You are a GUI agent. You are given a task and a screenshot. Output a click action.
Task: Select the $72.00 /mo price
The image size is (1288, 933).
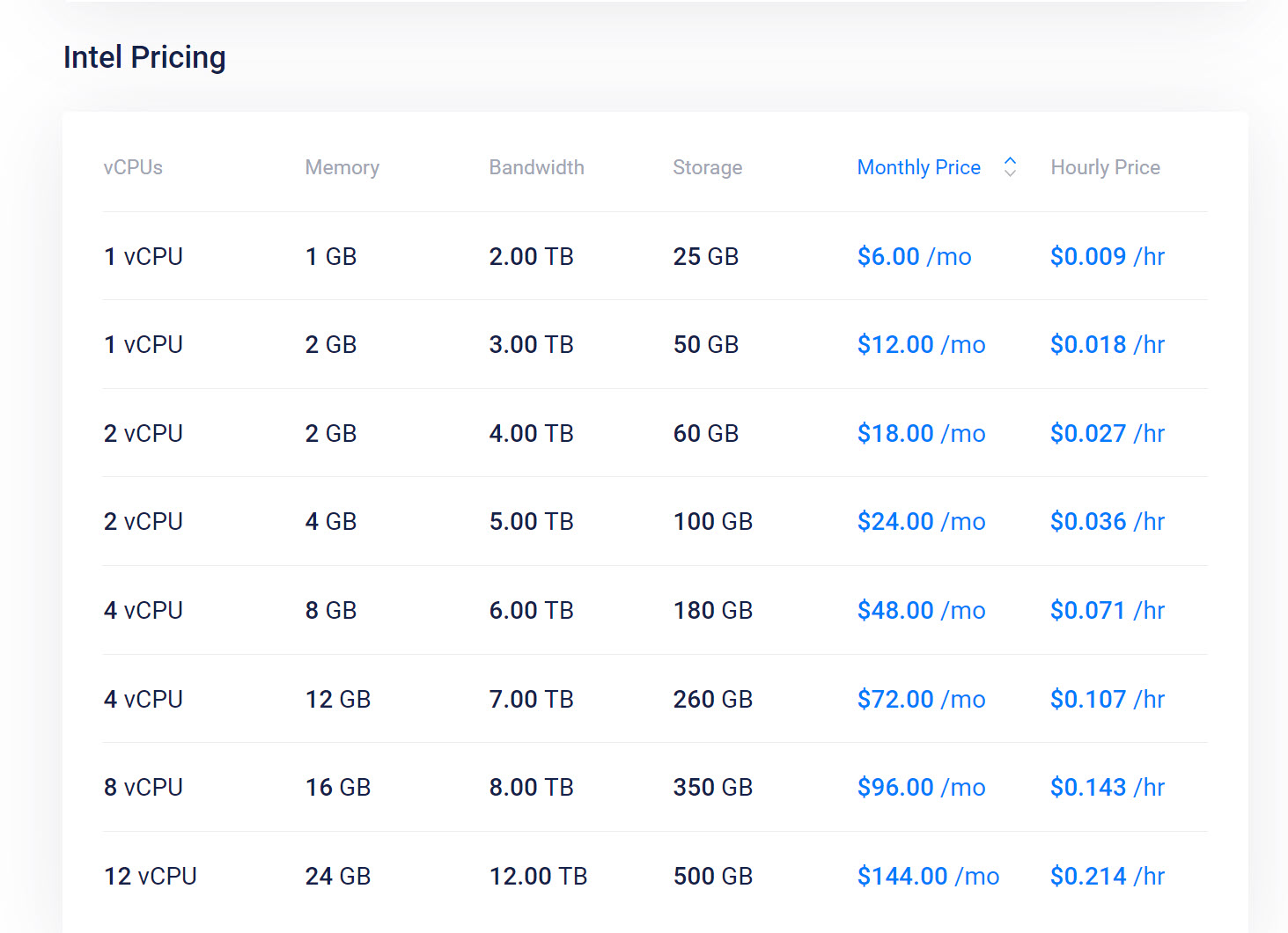(x=921, y=699)
